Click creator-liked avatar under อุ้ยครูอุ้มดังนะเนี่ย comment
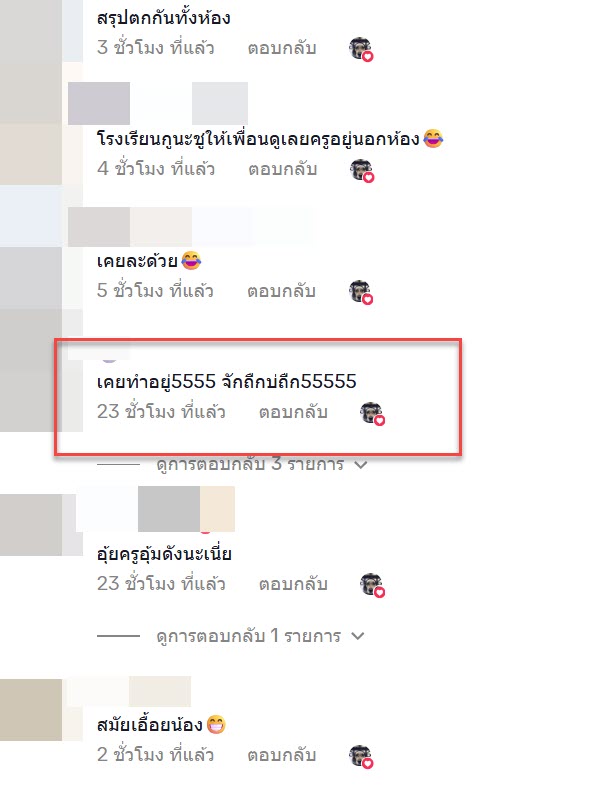The height and width of the screenshot is (792, 596). (372, 585)
